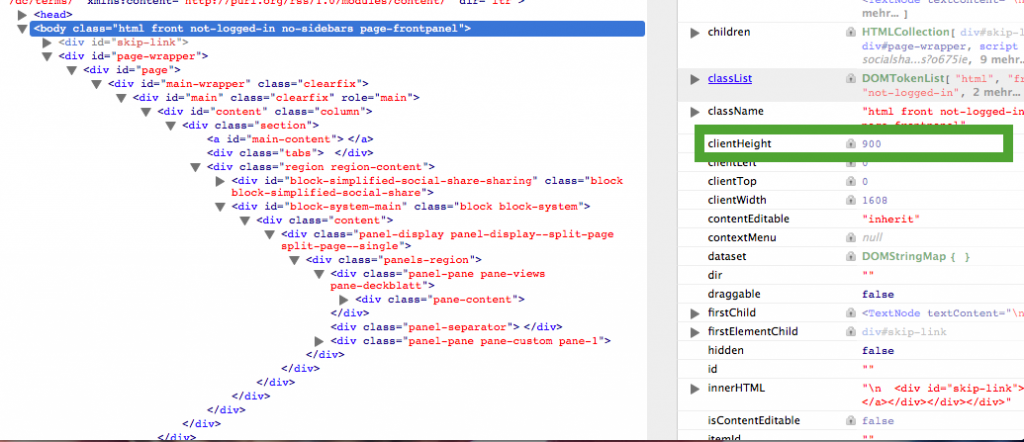The image size is (1024, 442).
Task: Click the lock icon in the children row
Action: (x=850, y=33)
